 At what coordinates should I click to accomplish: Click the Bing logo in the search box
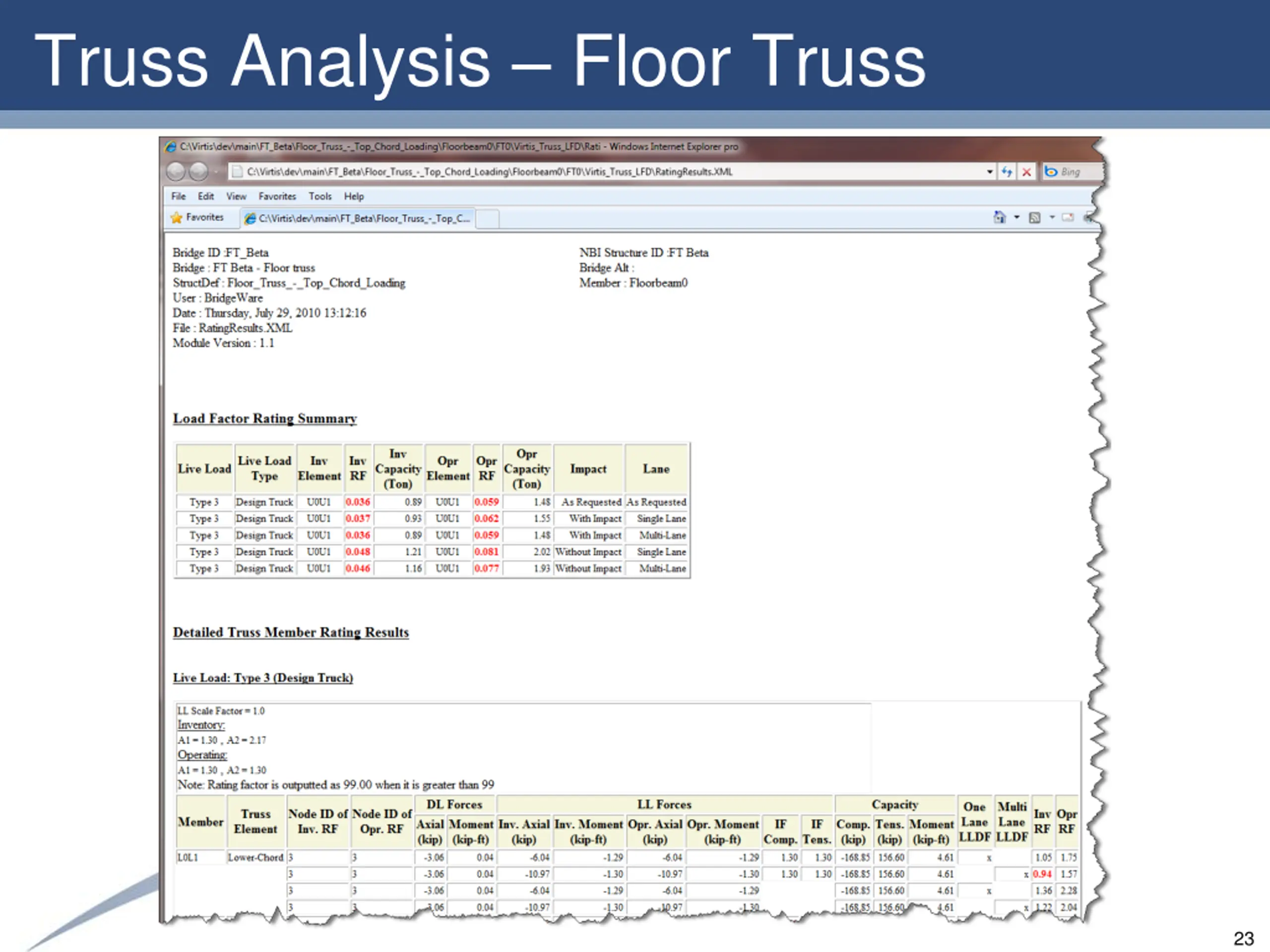1051,172
